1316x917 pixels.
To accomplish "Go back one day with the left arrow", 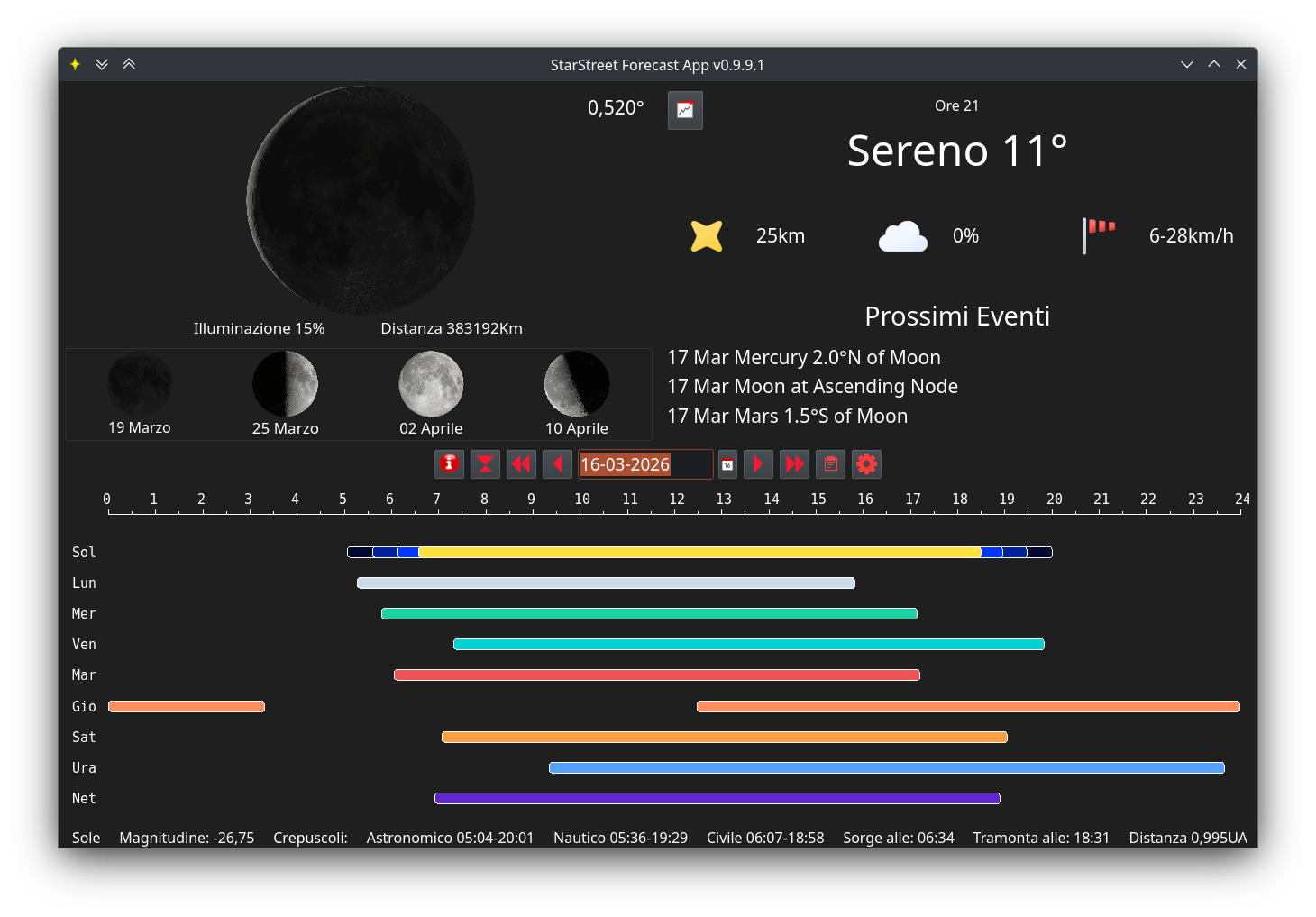I will [557, 463].
